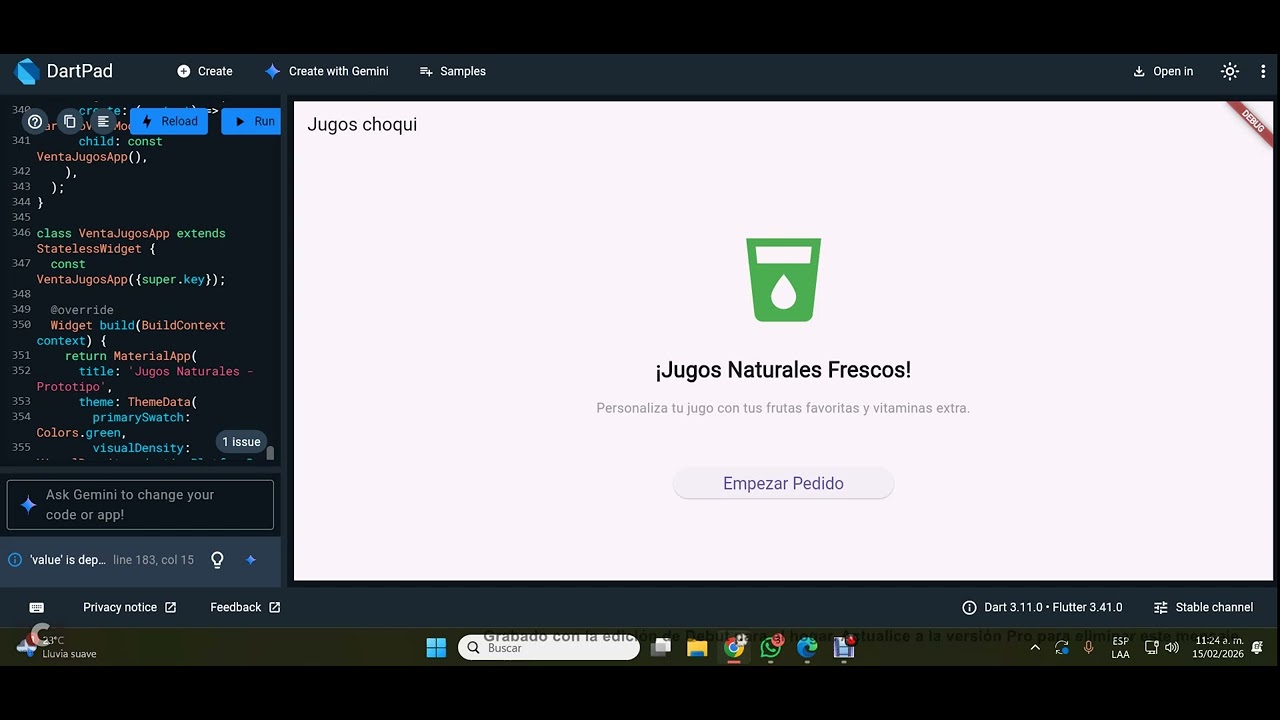Image resolution: width=1280 pixels, height=720 pixels.
Task: Show hidden system tray icons
Action: click(x=1035, y=648)
